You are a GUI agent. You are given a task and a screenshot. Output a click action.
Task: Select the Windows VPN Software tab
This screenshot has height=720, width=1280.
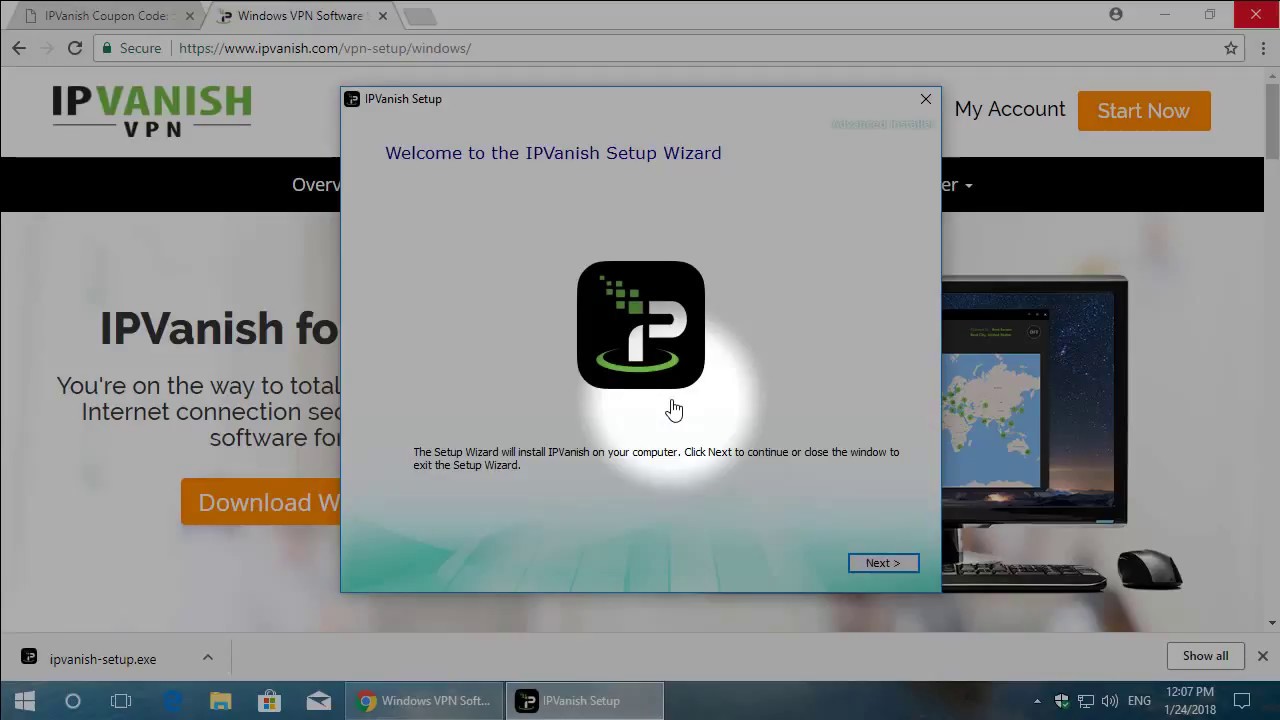point(298,16)
